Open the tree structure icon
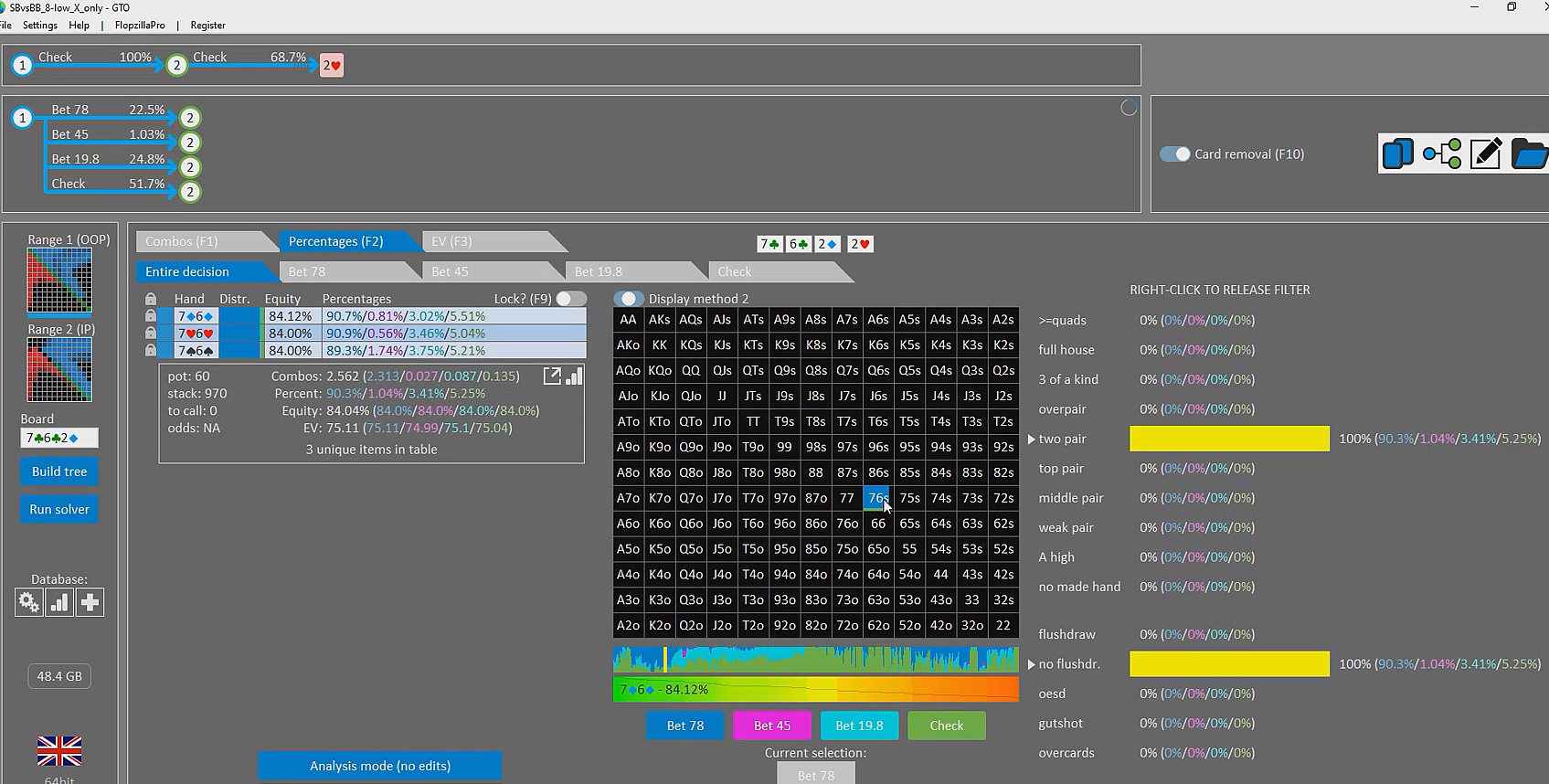This screenshot has height=784, width=1549. coord(1442,154)
